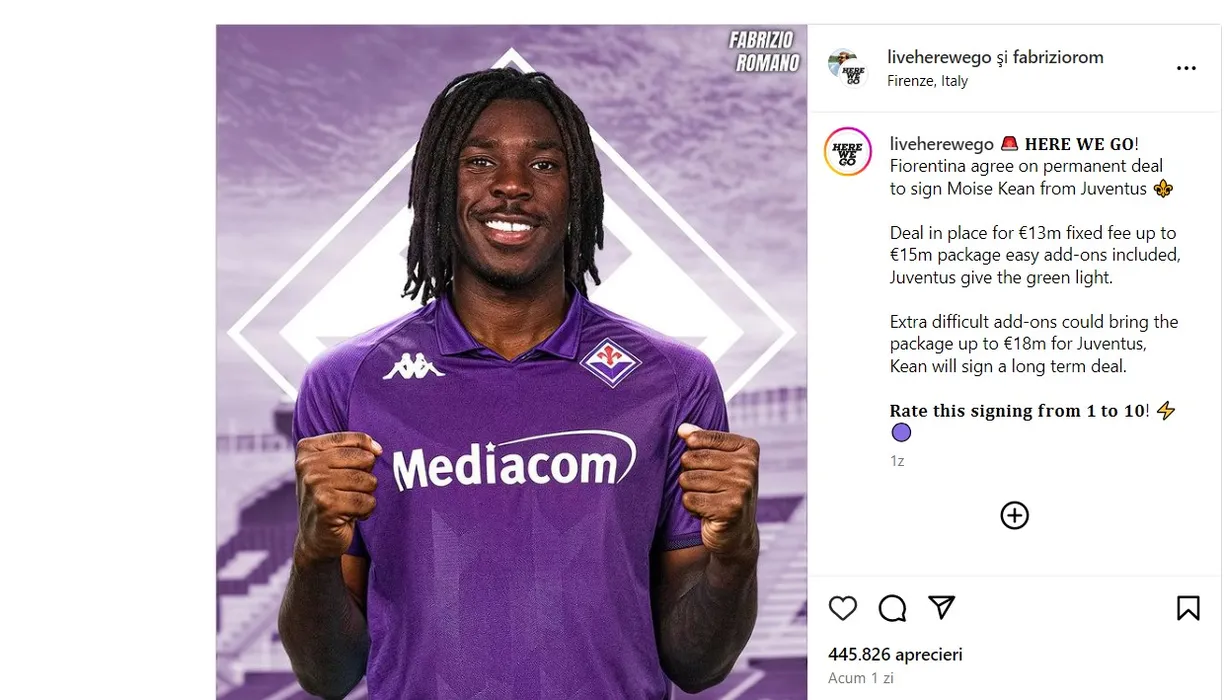Open comments via the speech bubble icon
This screenshot has height=700, width=1224.
pyautogui.click(x=892, y=608)
